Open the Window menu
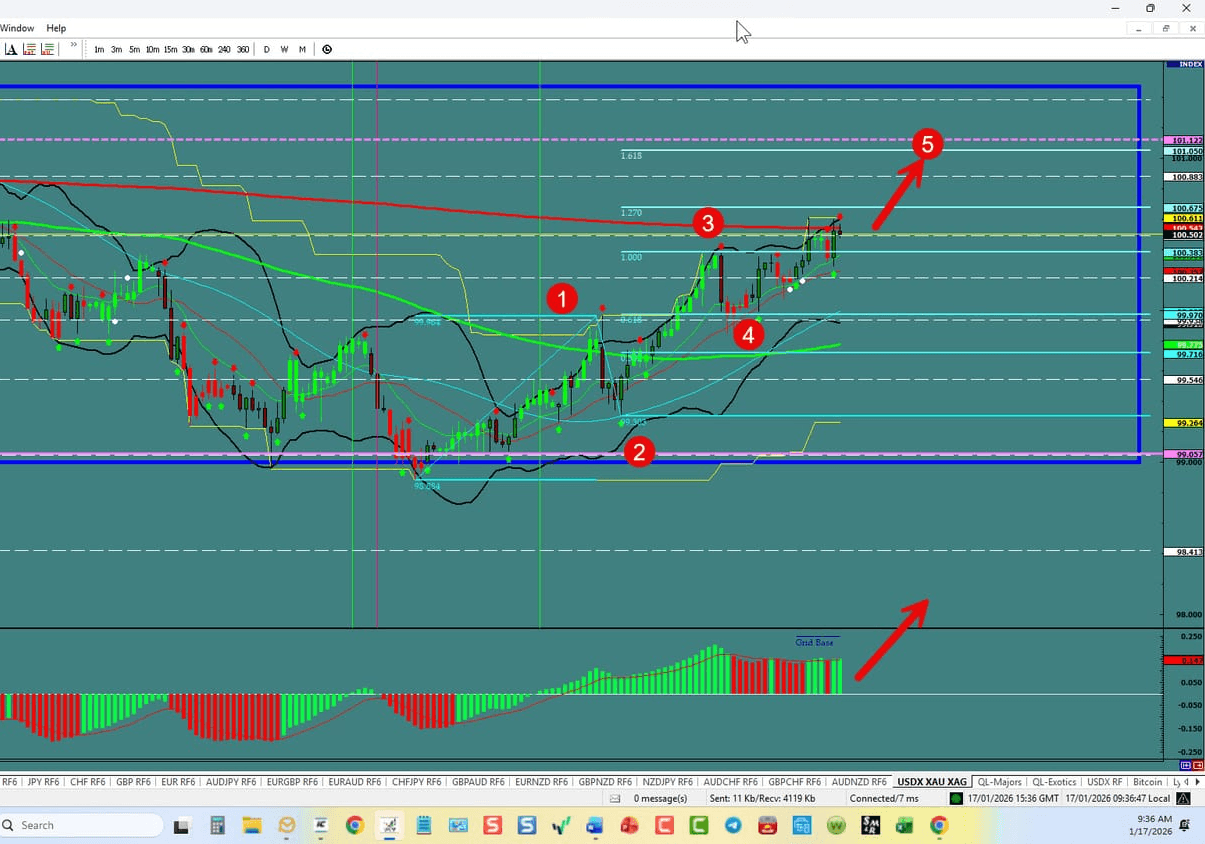Screen dimensions: 1205x844 (17, 27)
